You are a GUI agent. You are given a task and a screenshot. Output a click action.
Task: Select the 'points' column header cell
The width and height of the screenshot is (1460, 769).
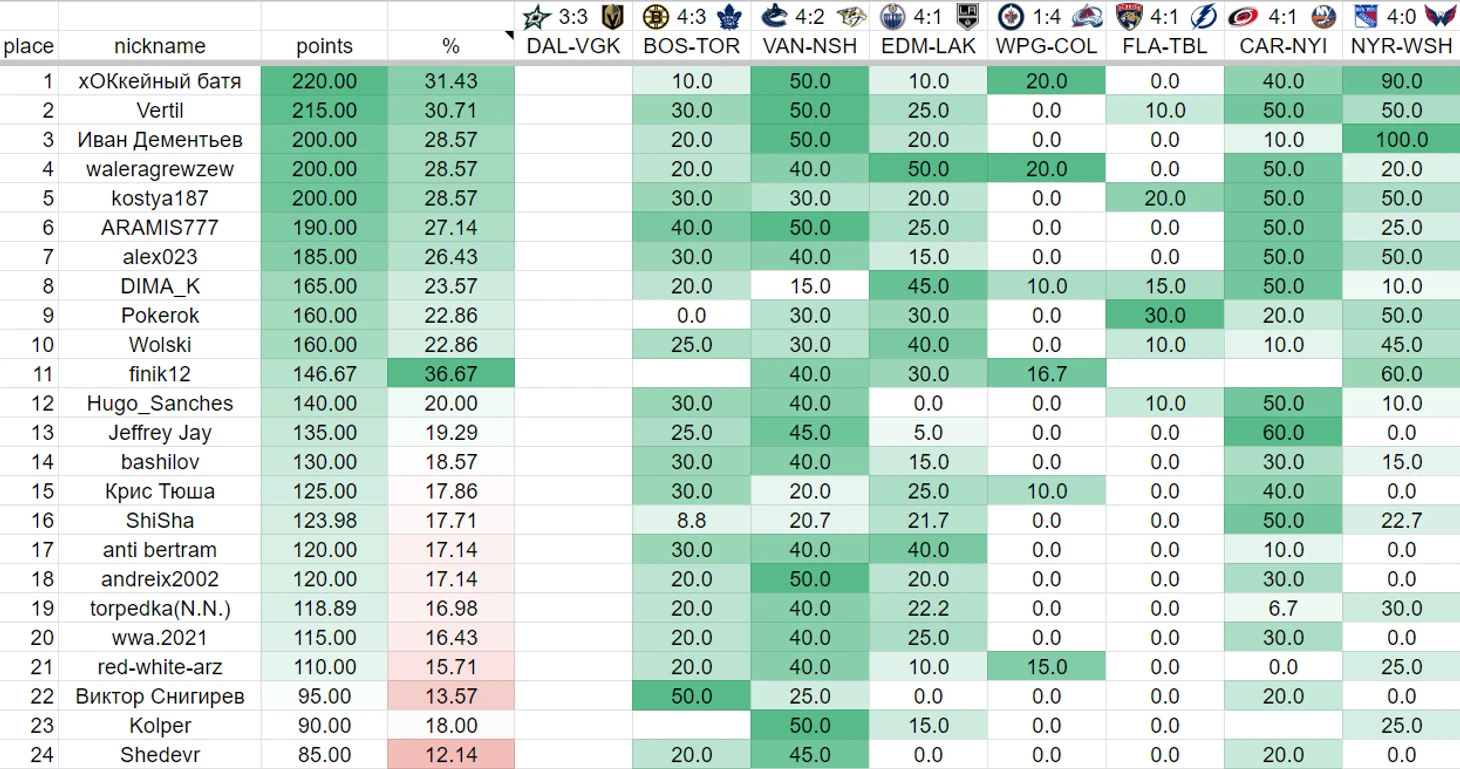(324, 46)
